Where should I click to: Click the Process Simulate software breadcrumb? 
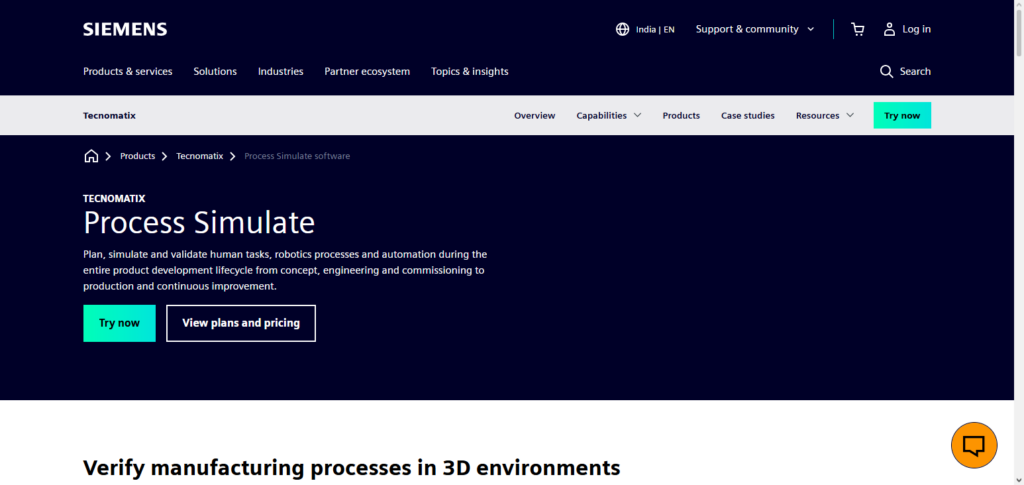point(297,156)
